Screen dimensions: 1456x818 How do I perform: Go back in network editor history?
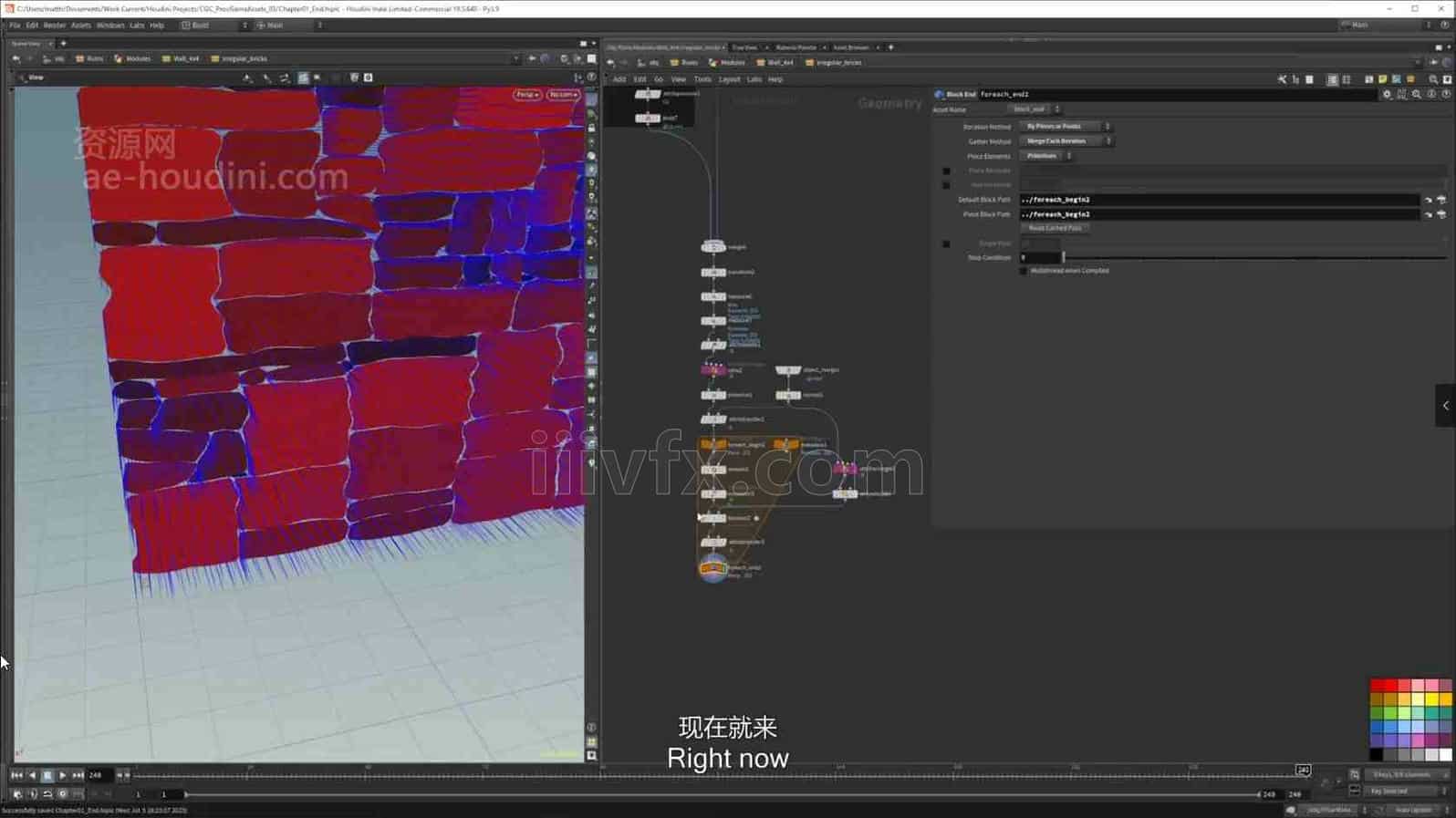pyautogui.click(x=611, y=63)
